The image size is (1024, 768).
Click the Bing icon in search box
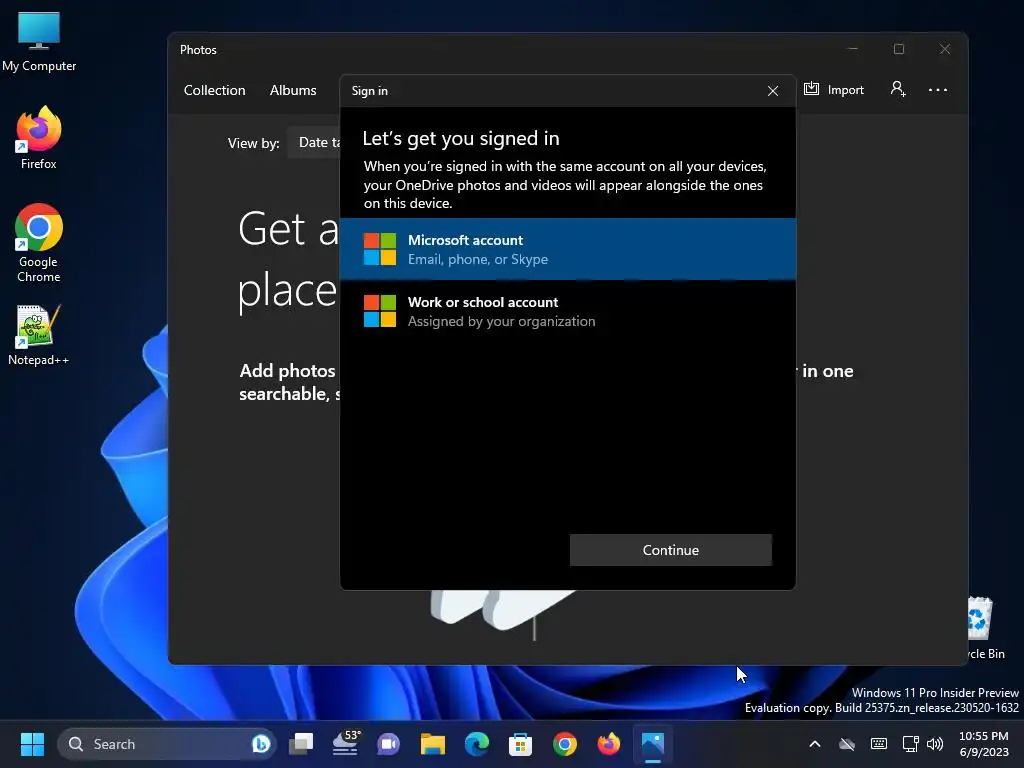point(261,744)
